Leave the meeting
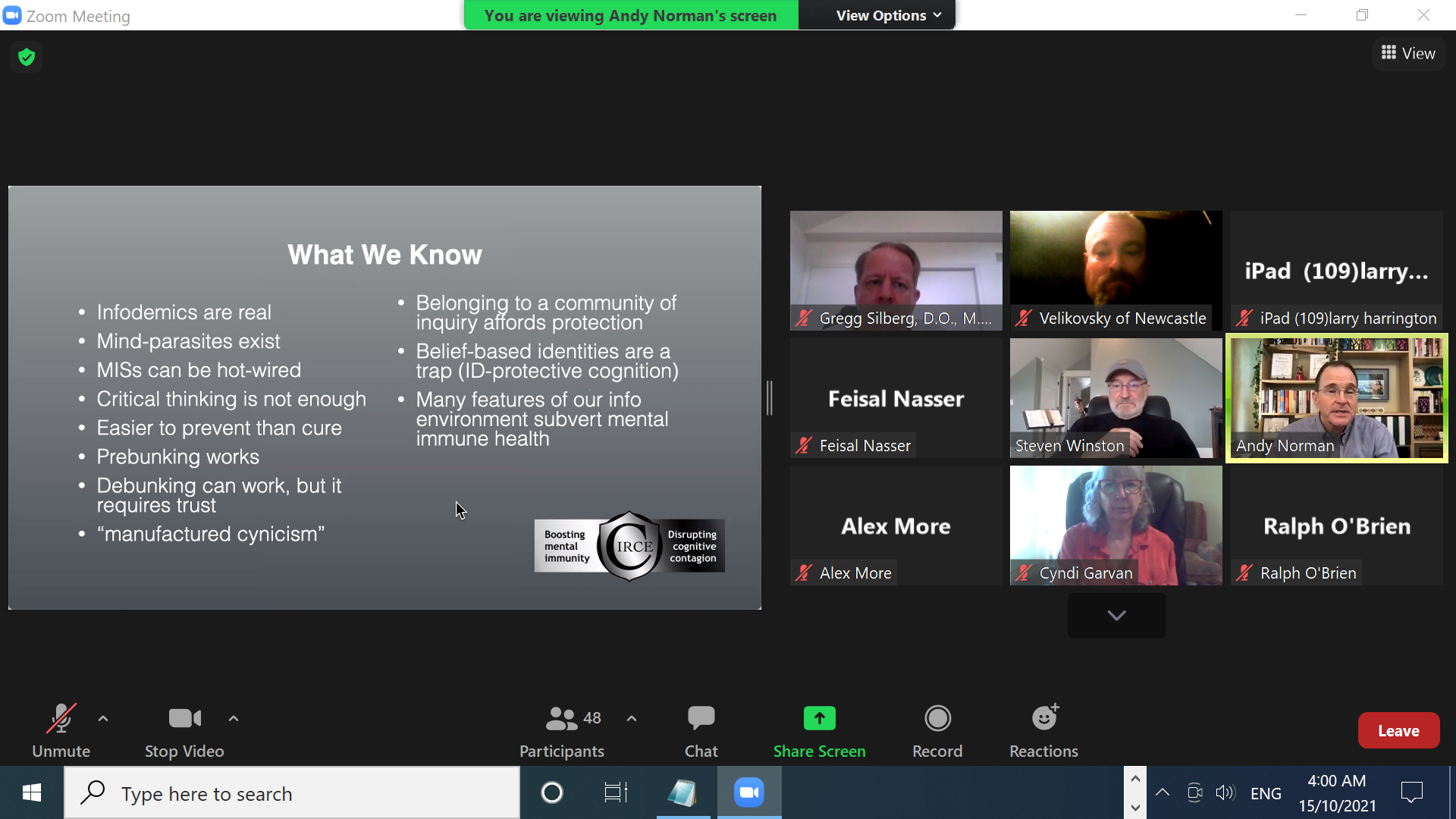 1398,731
